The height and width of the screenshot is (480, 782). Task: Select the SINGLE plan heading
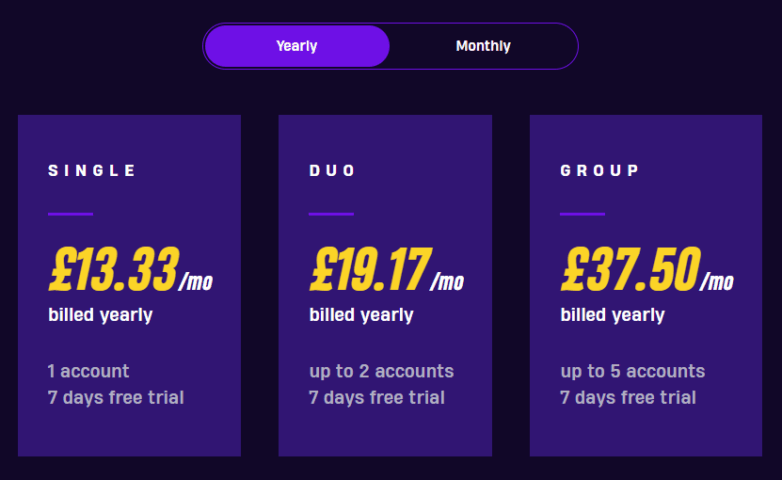92,171
